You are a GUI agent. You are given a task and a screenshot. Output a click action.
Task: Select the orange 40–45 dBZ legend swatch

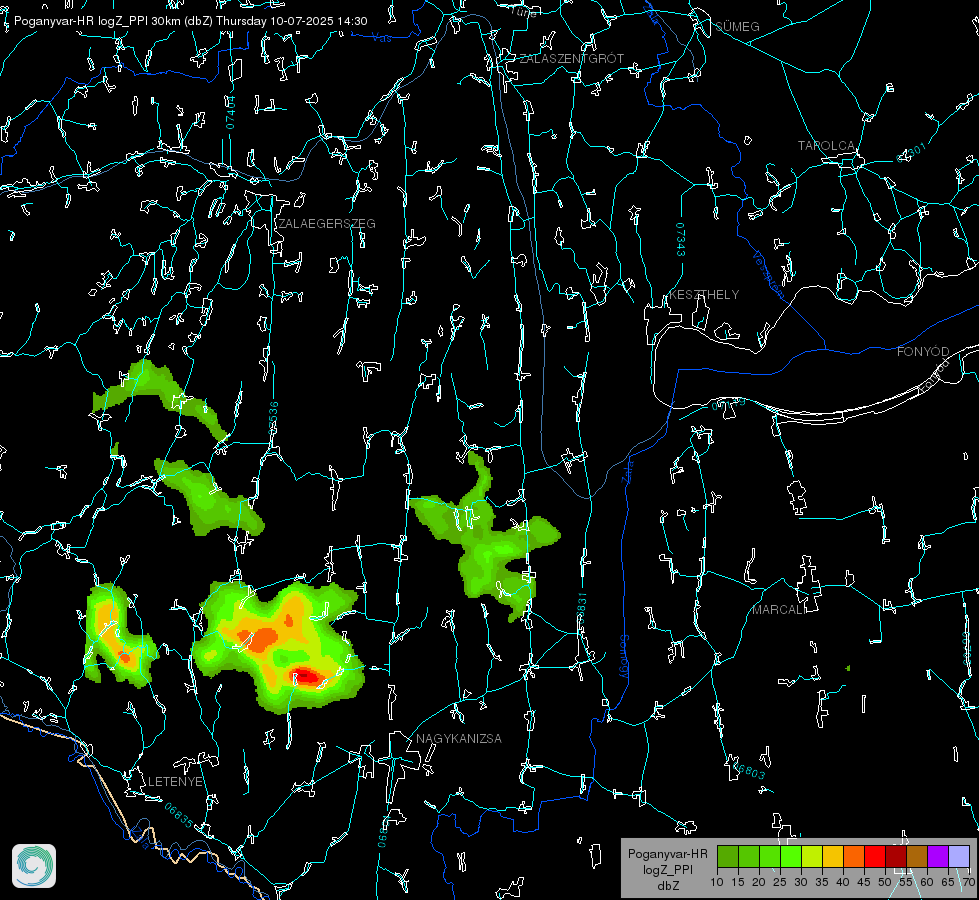(854, 856)
